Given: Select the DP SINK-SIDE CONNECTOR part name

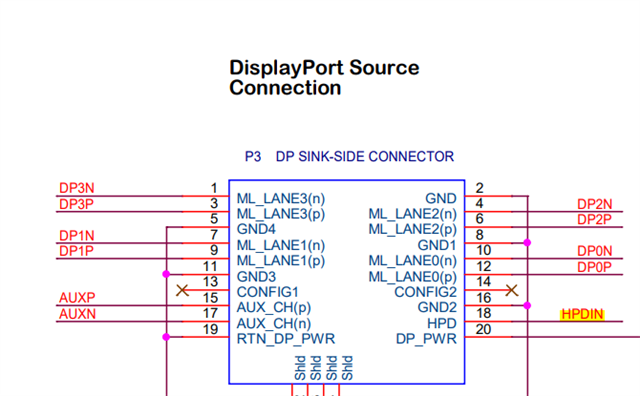Looking at the screenshot, I should (365, 156).
